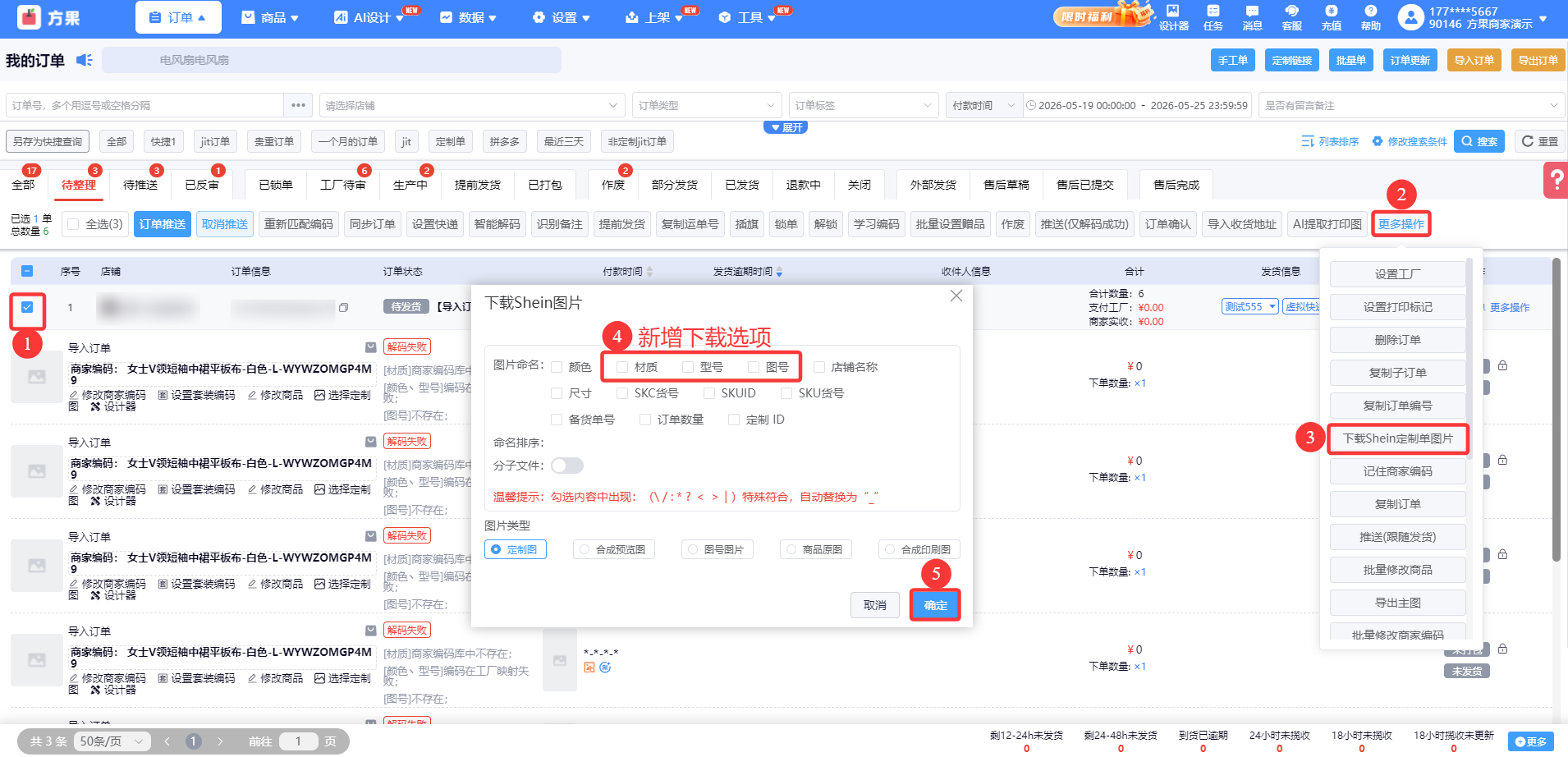Click the 导出订单 button
Screen dimensions: 1568x757
tap(1538, 60)
